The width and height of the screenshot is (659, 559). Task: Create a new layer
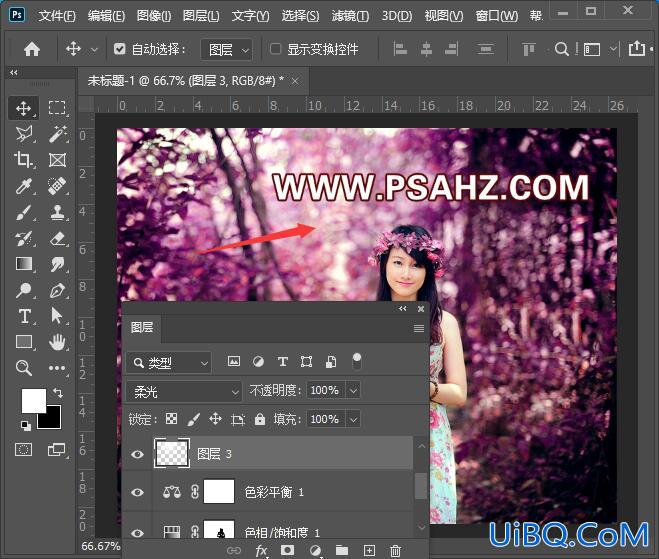coord(369,550)
